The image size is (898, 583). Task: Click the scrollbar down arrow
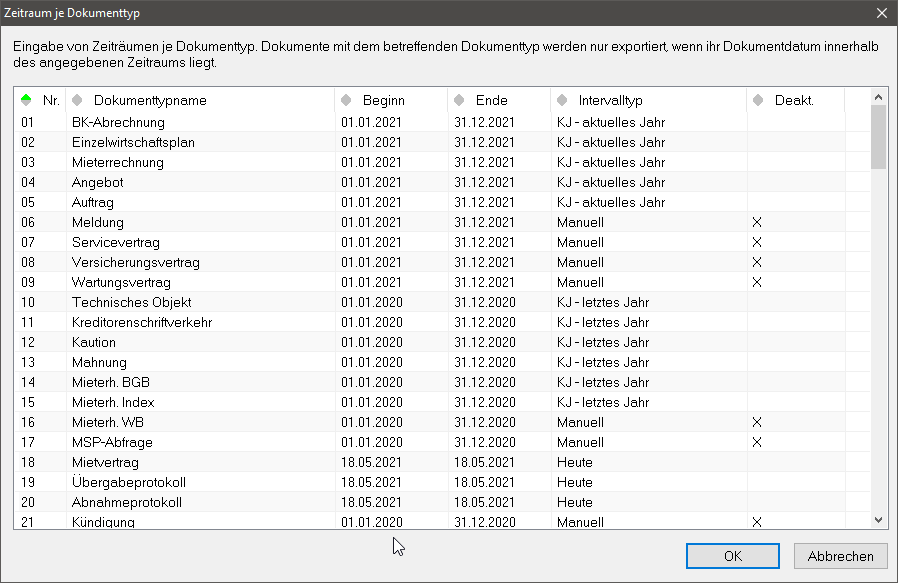point(879,517)
